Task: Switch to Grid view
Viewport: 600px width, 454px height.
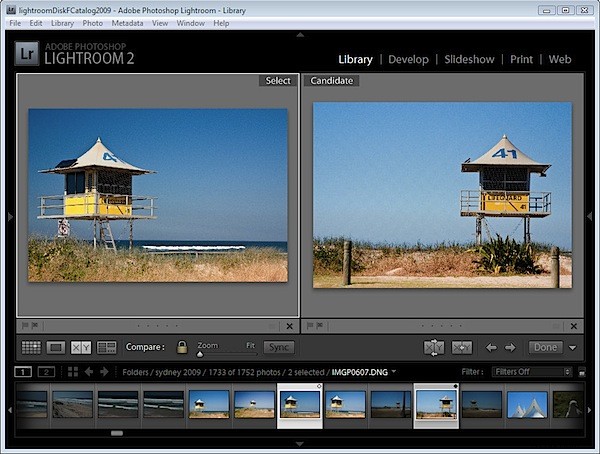Action: [x=31, y=348]
